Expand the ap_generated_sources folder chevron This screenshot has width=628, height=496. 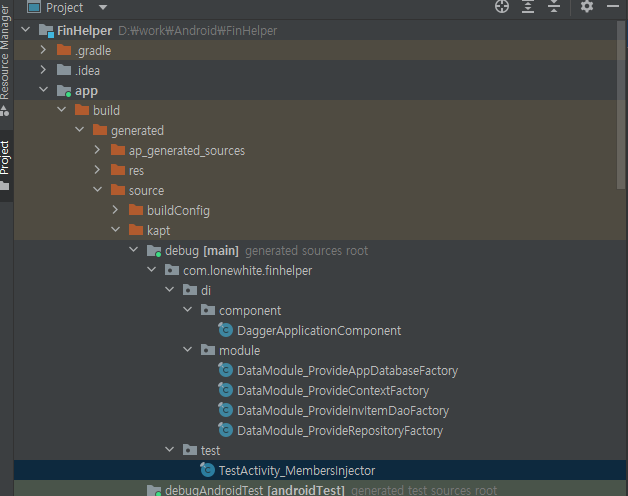coord(97,150)
